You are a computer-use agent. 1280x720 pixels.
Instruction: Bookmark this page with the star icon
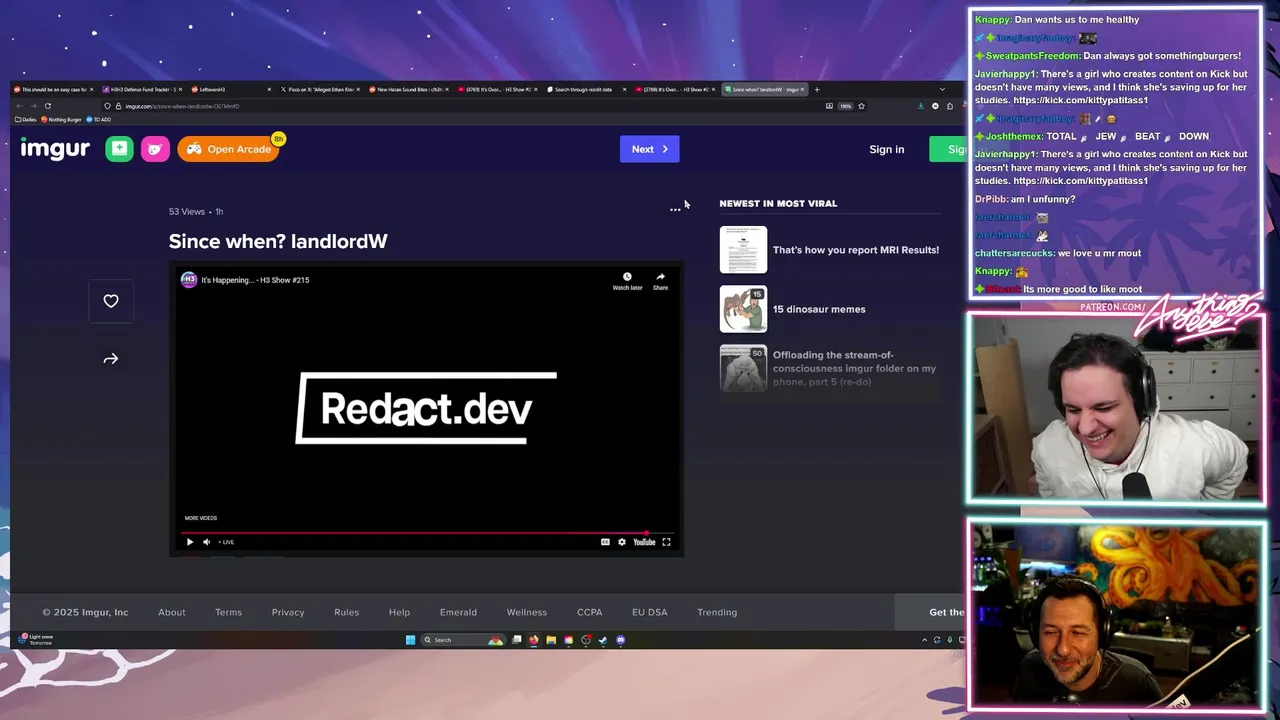pyautogui.click(x=861, y=106)
